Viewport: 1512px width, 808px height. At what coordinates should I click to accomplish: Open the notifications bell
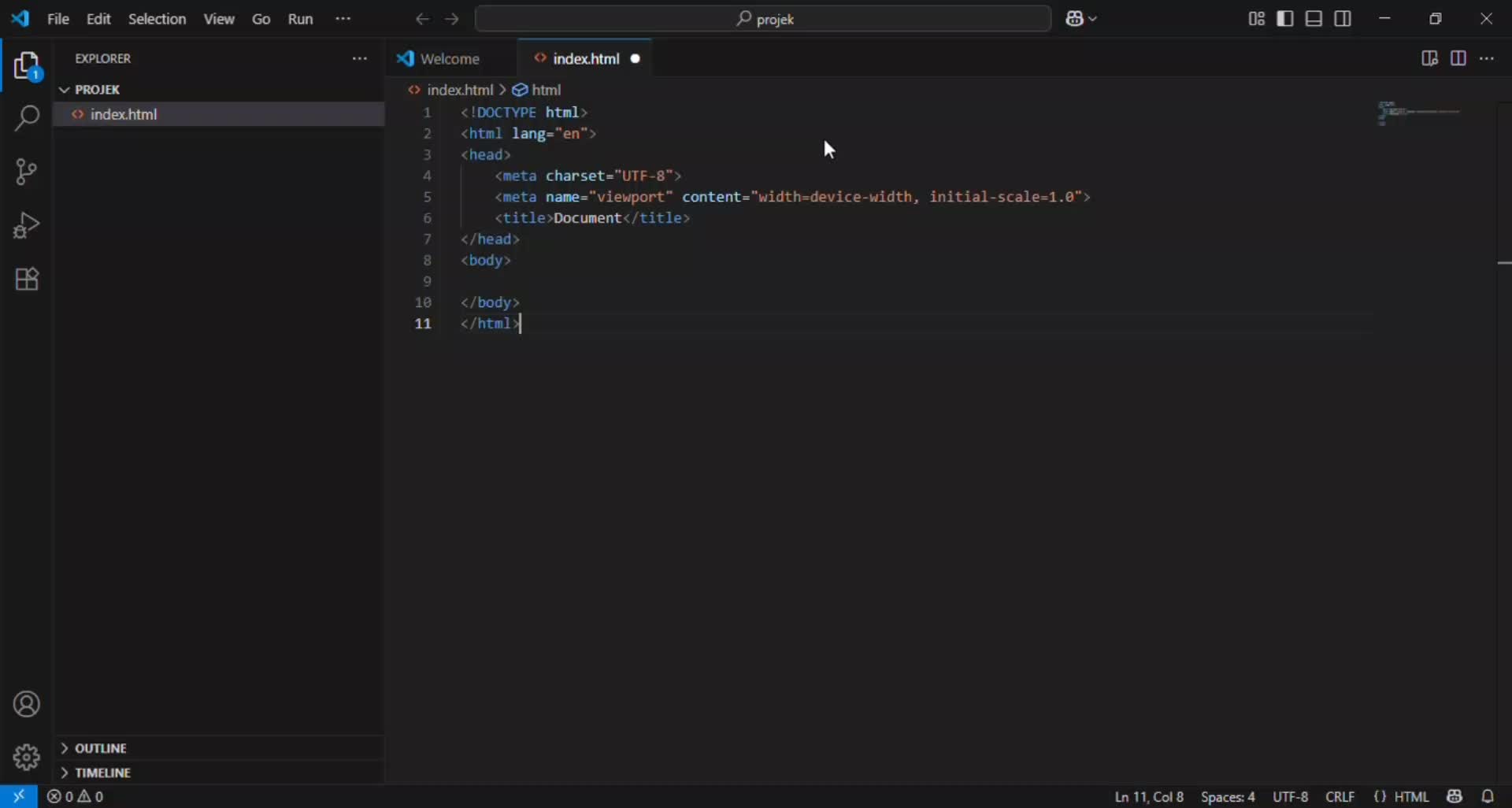[1488, 797]
